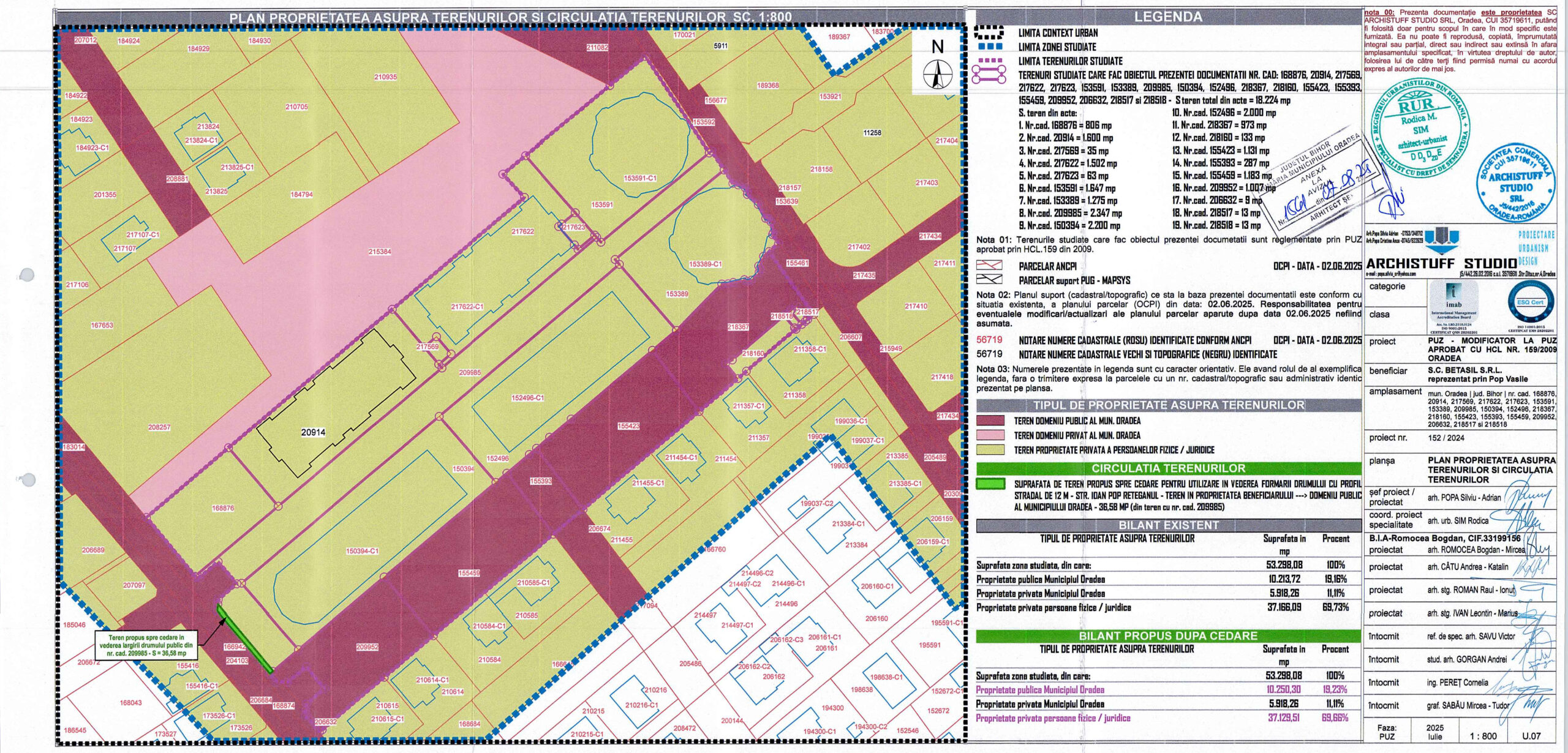Click the pink Domeniu Privat swatch

pos(990,435)
